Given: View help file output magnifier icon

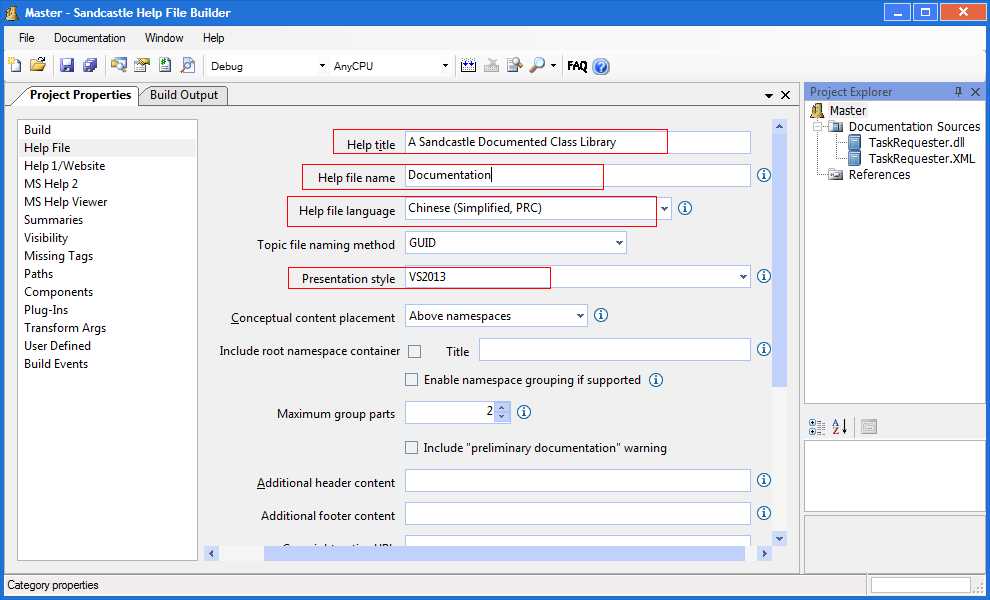Looking at the screenshot, I should [x=537, y=66].
